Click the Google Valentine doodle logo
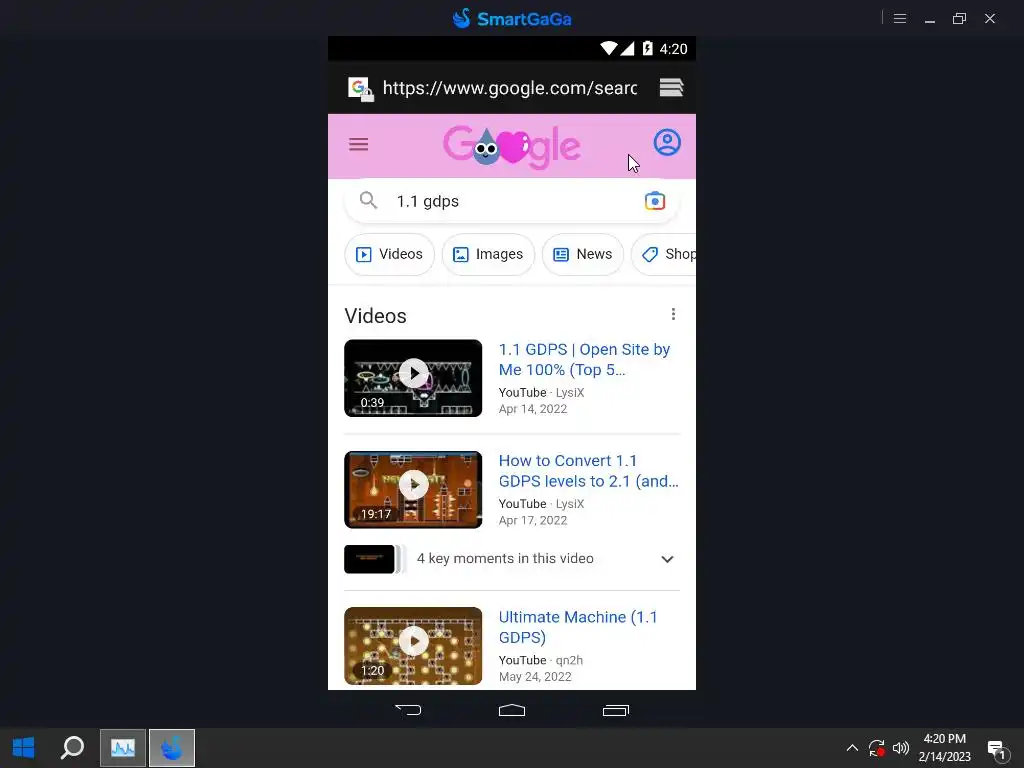Image resolution: width=1024 pixels, height=768 pixels. 511,146
